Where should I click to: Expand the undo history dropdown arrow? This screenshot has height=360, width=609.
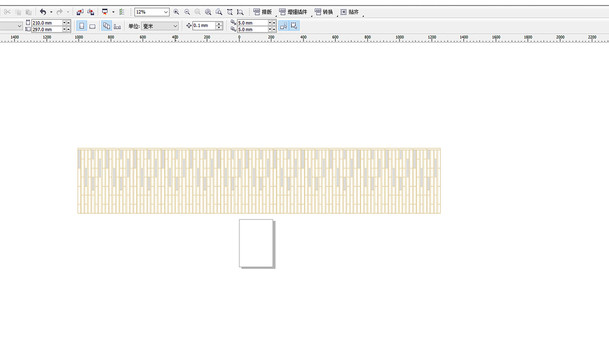pyautogui.click(x=51, y=12)
